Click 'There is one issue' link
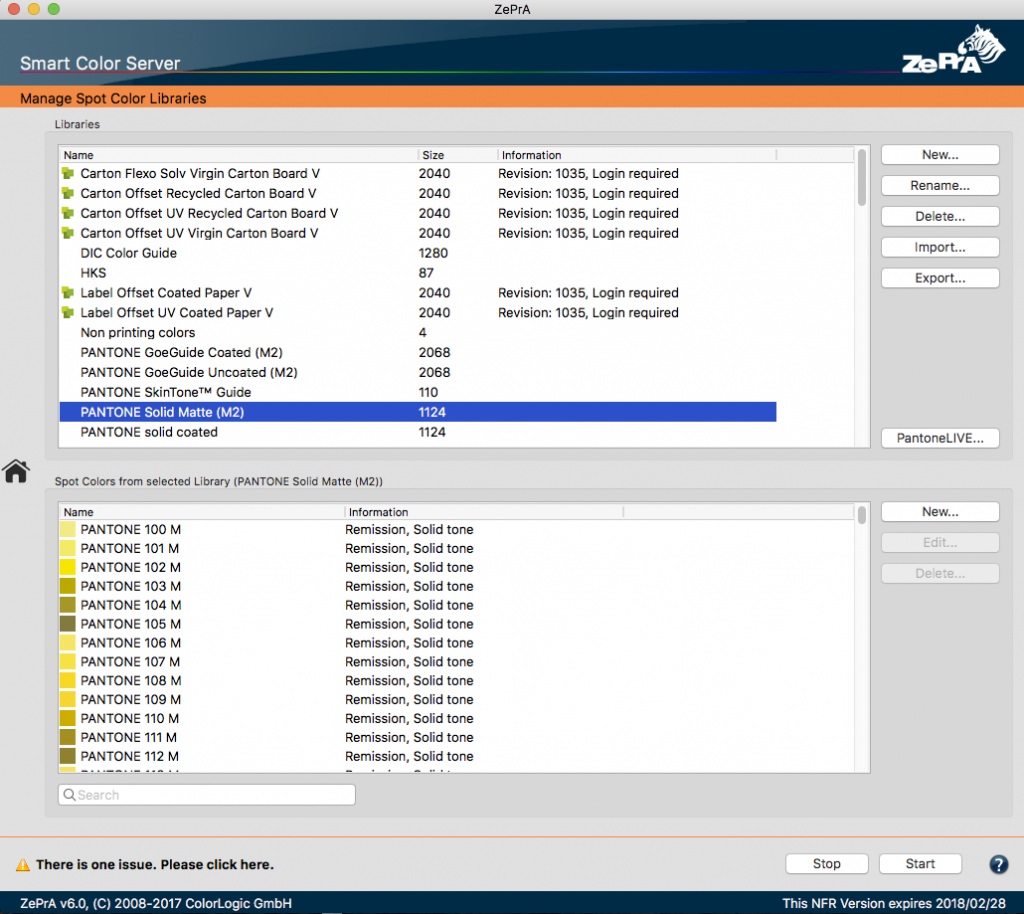 tap(155, 865)
